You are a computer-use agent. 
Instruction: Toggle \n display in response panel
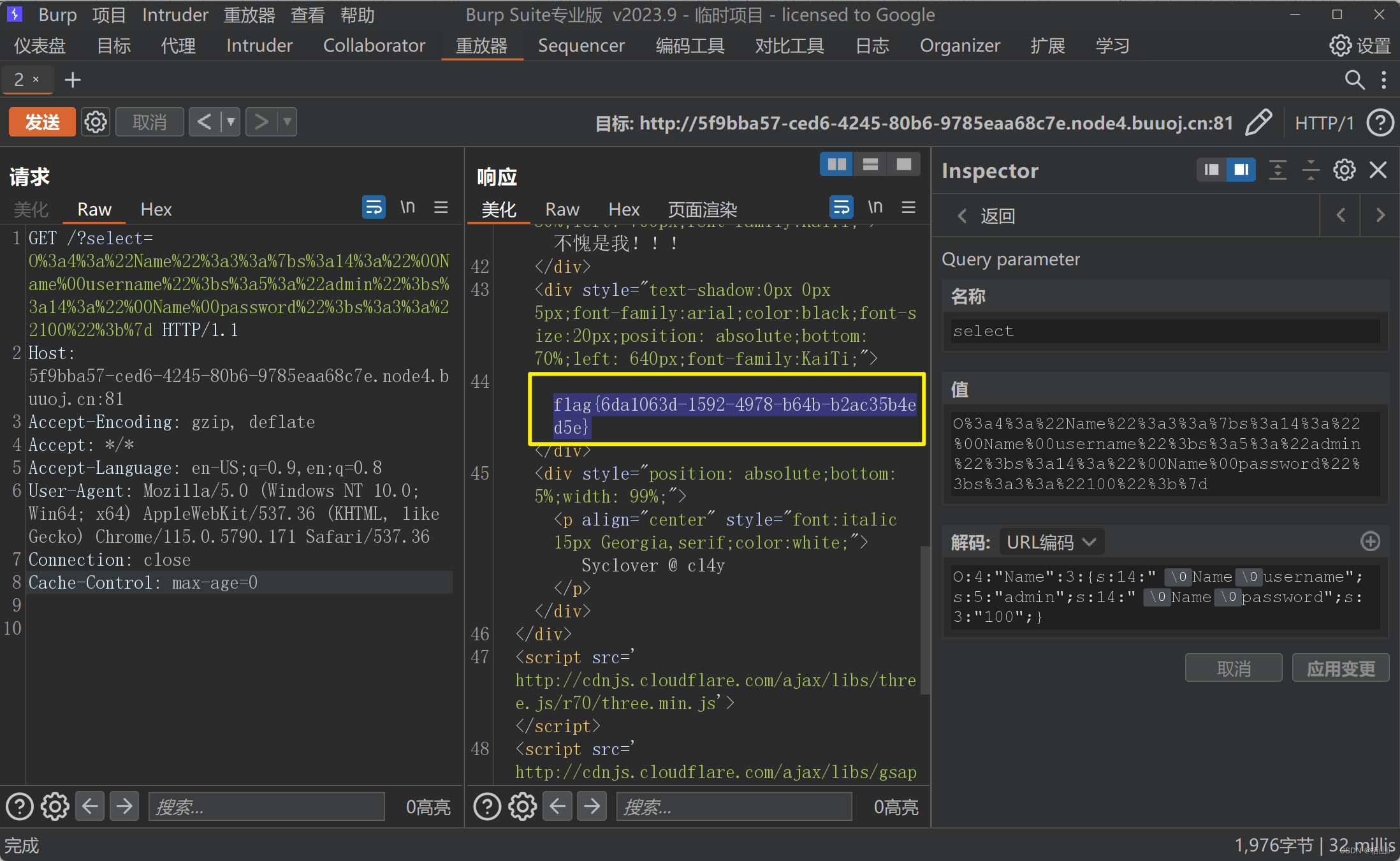coord(875,207)
